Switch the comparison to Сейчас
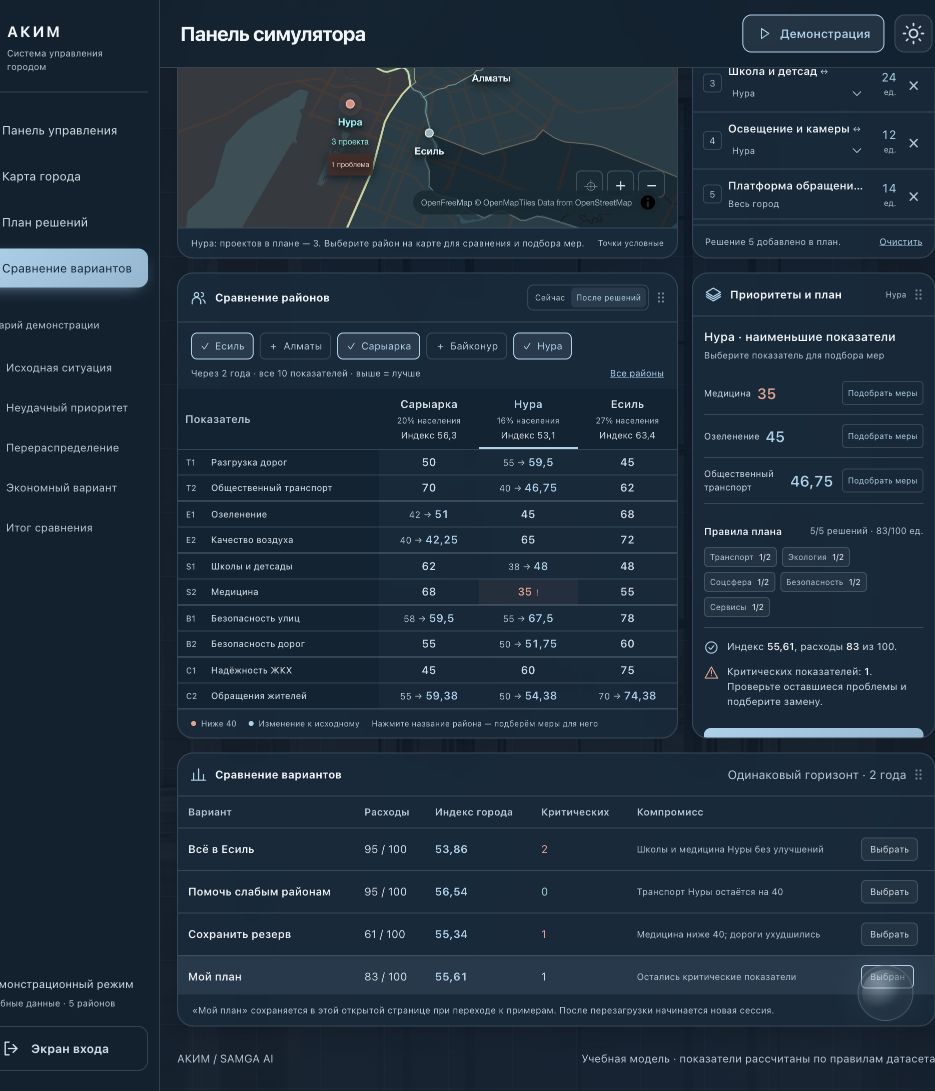The width and height of the screenshot is (935, 1091). pos(550,298)
